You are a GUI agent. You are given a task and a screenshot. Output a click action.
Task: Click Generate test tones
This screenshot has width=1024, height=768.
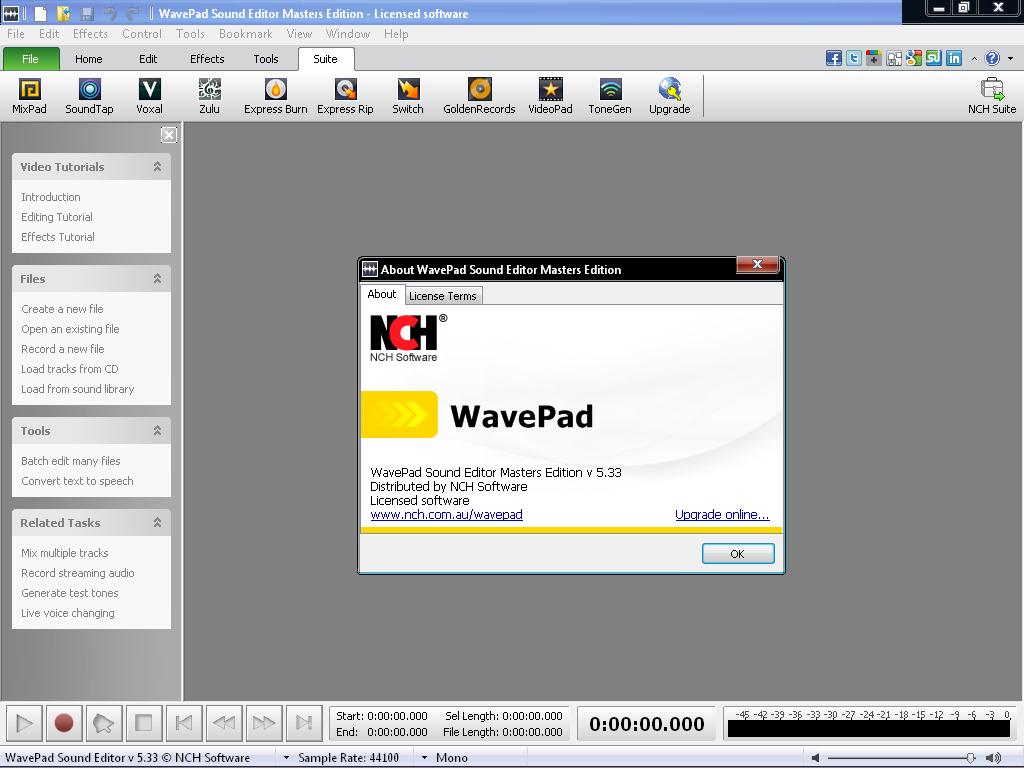[70, 593]
